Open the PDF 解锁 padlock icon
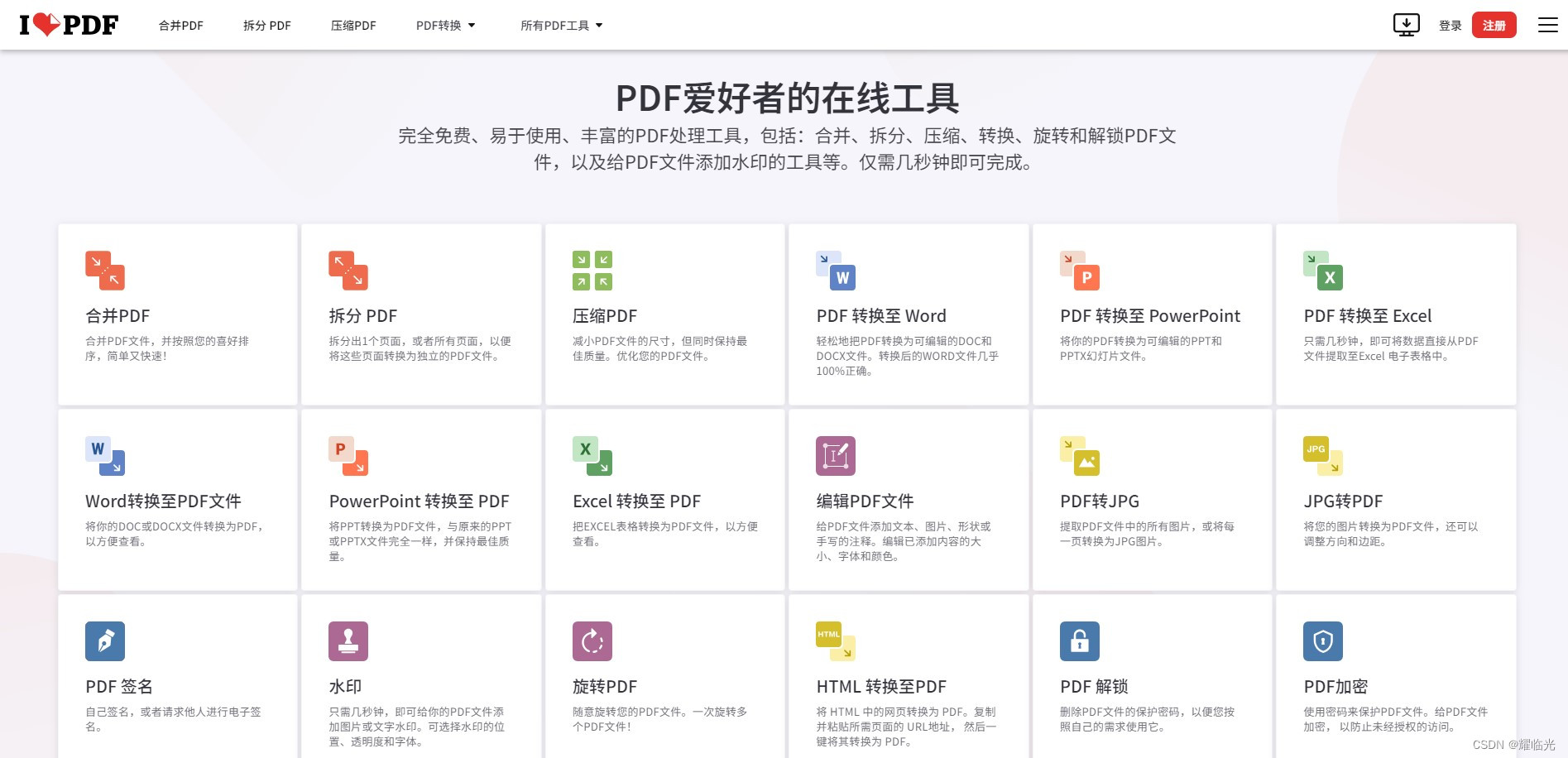Viewport: 1568px width, 758px height. 1080,641
